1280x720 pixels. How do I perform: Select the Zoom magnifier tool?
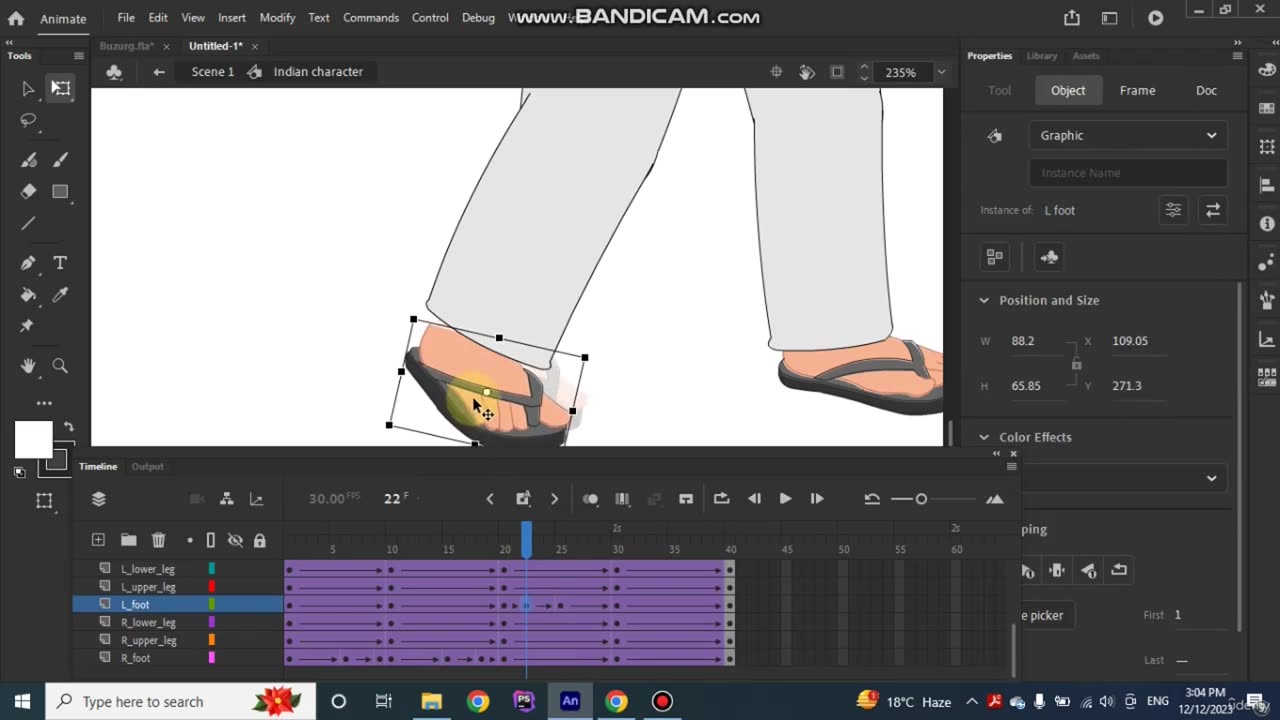pyautogui.click(x=60, y=366)
